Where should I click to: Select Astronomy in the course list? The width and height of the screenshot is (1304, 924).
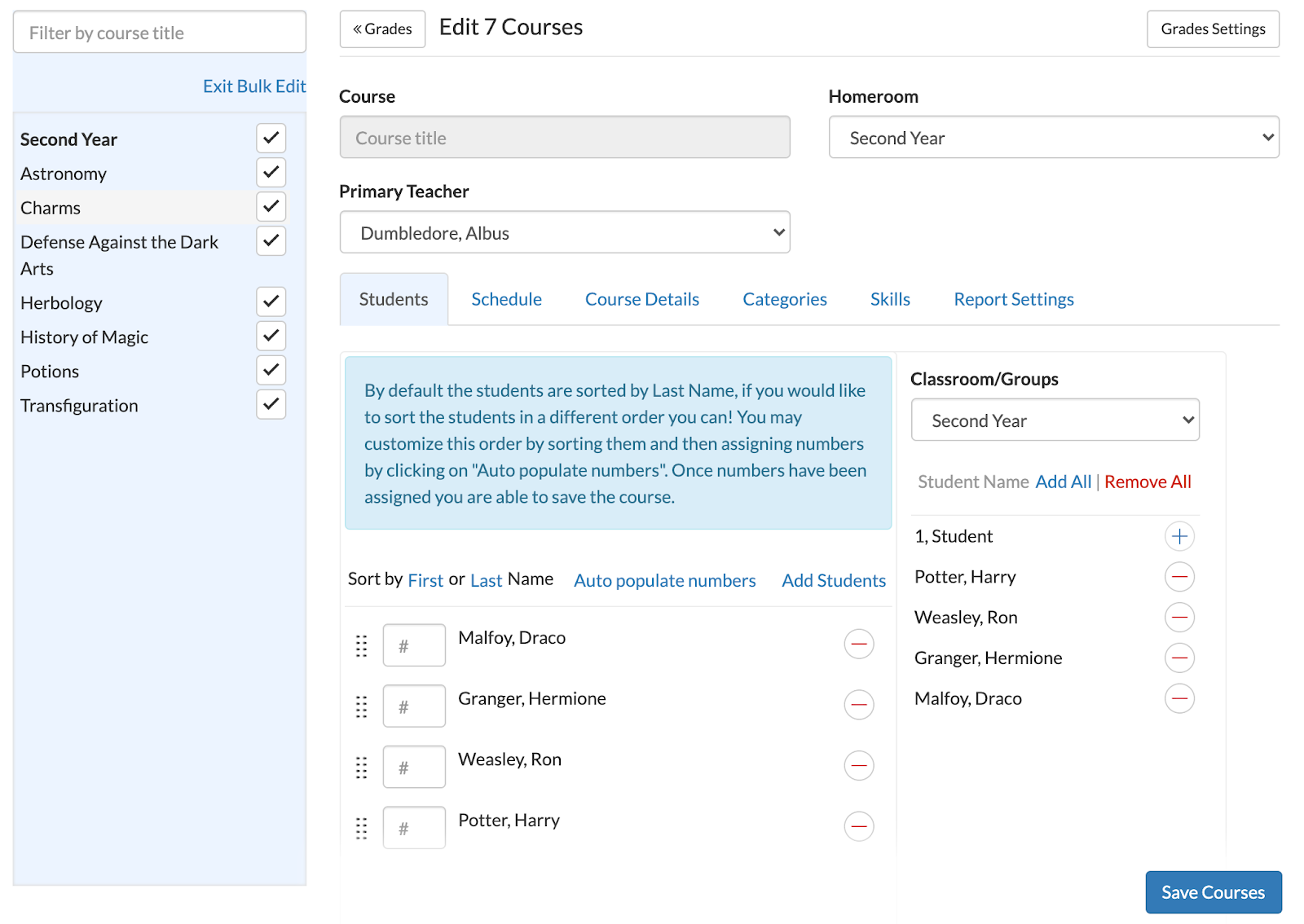coord(64,174)
